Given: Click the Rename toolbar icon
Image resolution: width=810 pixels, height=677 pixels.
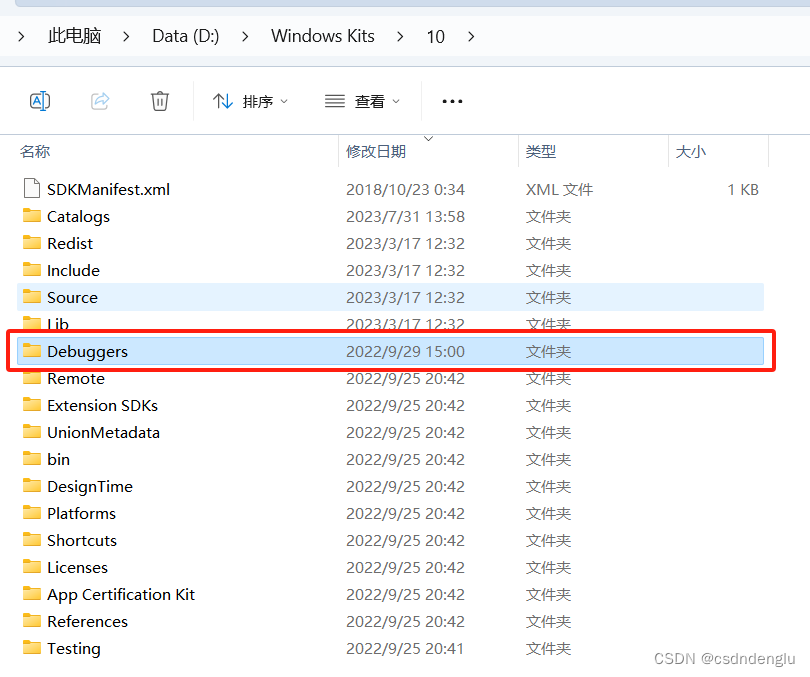Looking at the screenshot, I should click(x=40, y=101).
